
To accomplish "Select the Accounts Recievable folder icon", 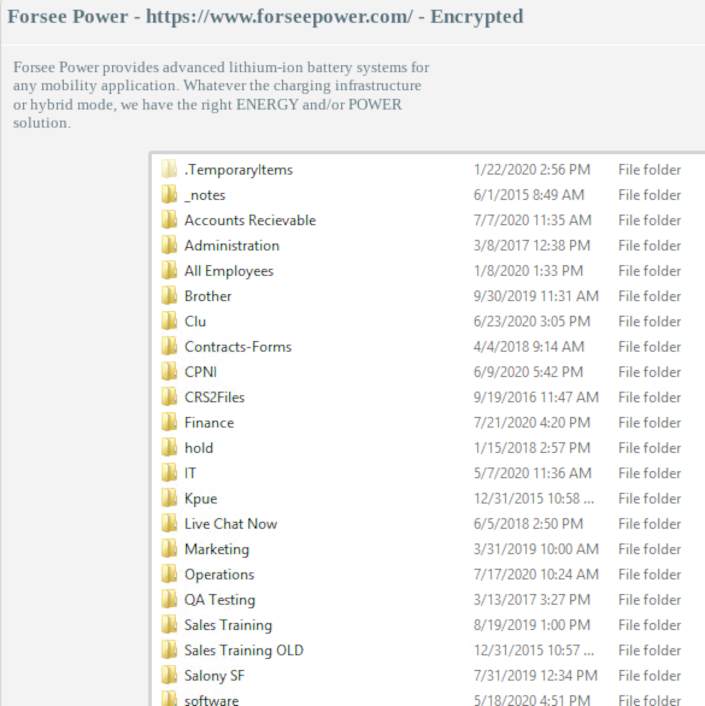I will pyautogui.click(x=169, y=220).
